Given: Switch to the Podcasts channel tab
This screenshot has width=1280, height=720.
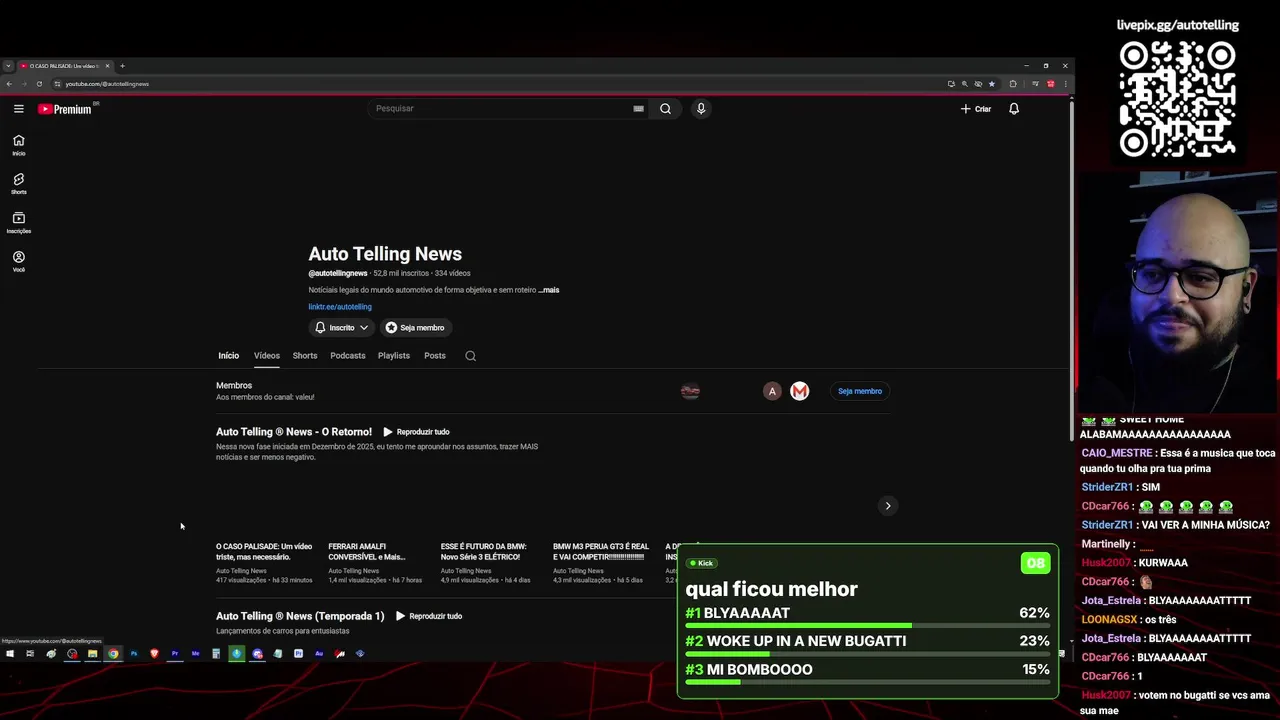Looking at the screenshot, I should 348,356.
